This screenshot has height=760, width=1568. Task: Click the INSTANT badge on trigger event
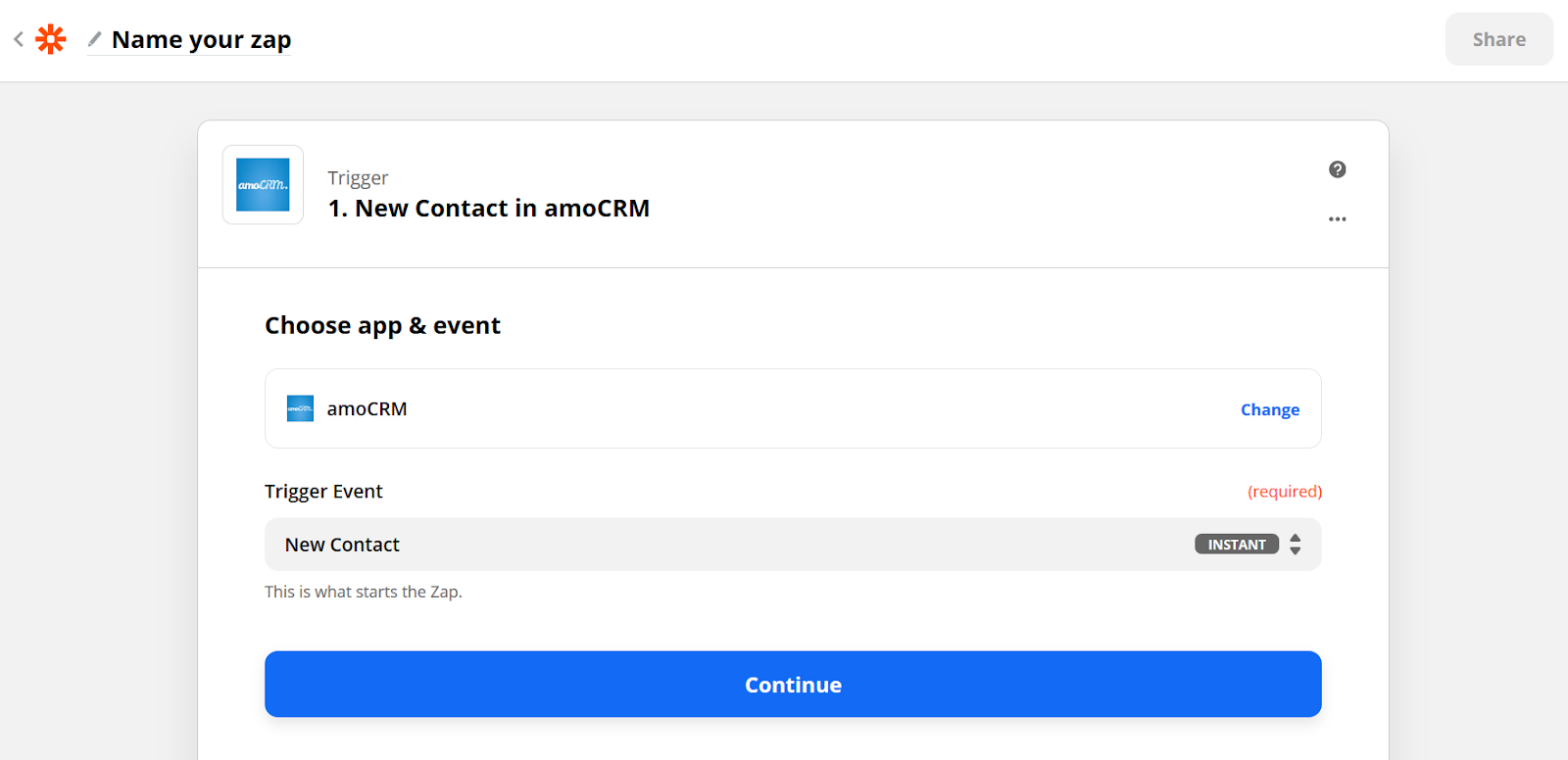[1237, 545]
